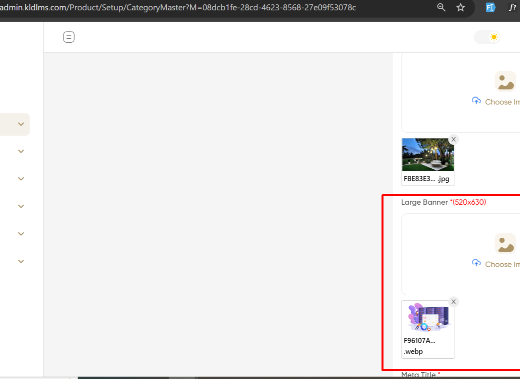Expand the second sidebar menu chevron
The height and width of the screenshot is (379, 520).
pos(21,151)
